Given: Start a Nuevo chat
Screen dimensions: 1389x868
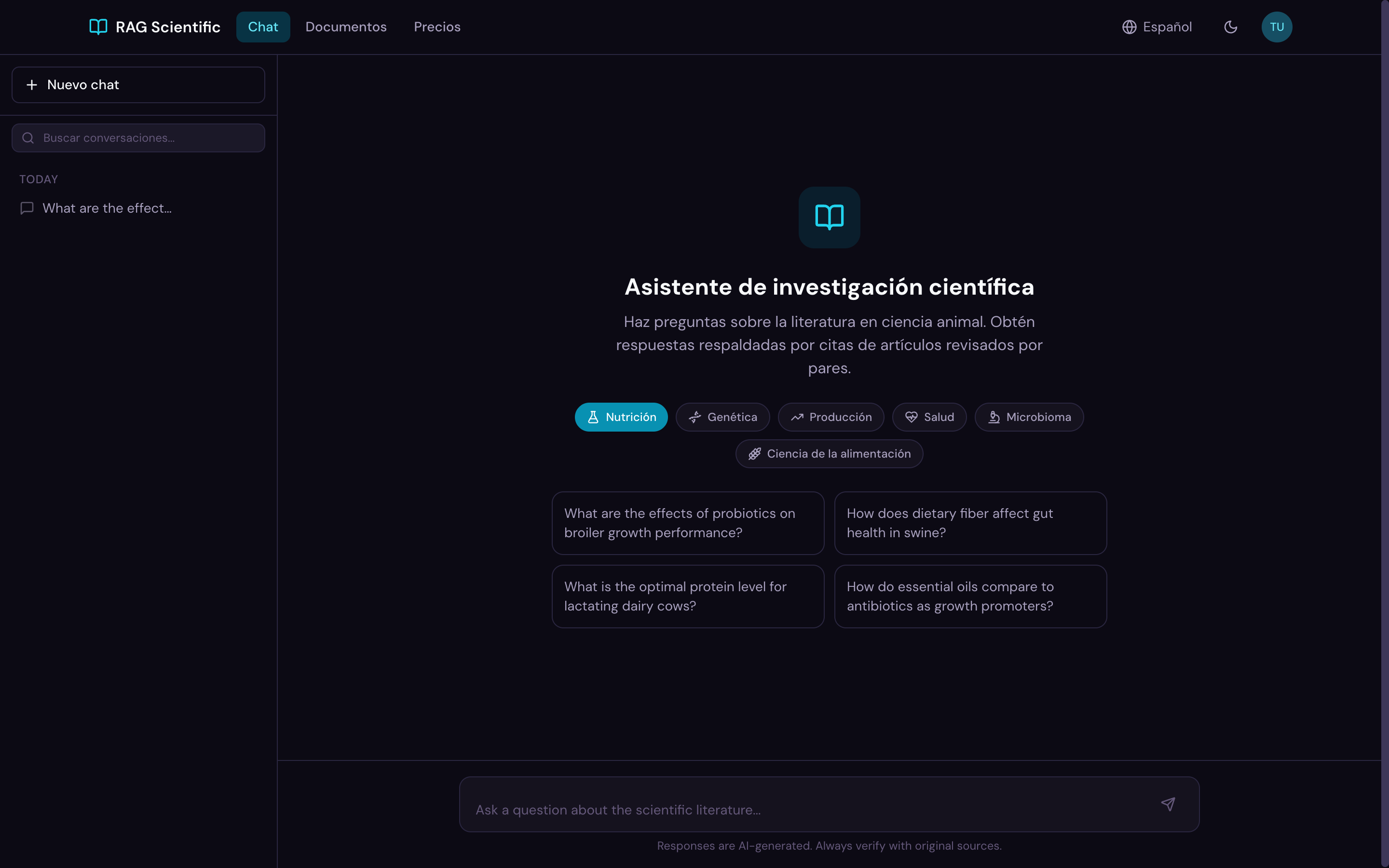Looking at the screenshot, I should [x=138, y=84].
